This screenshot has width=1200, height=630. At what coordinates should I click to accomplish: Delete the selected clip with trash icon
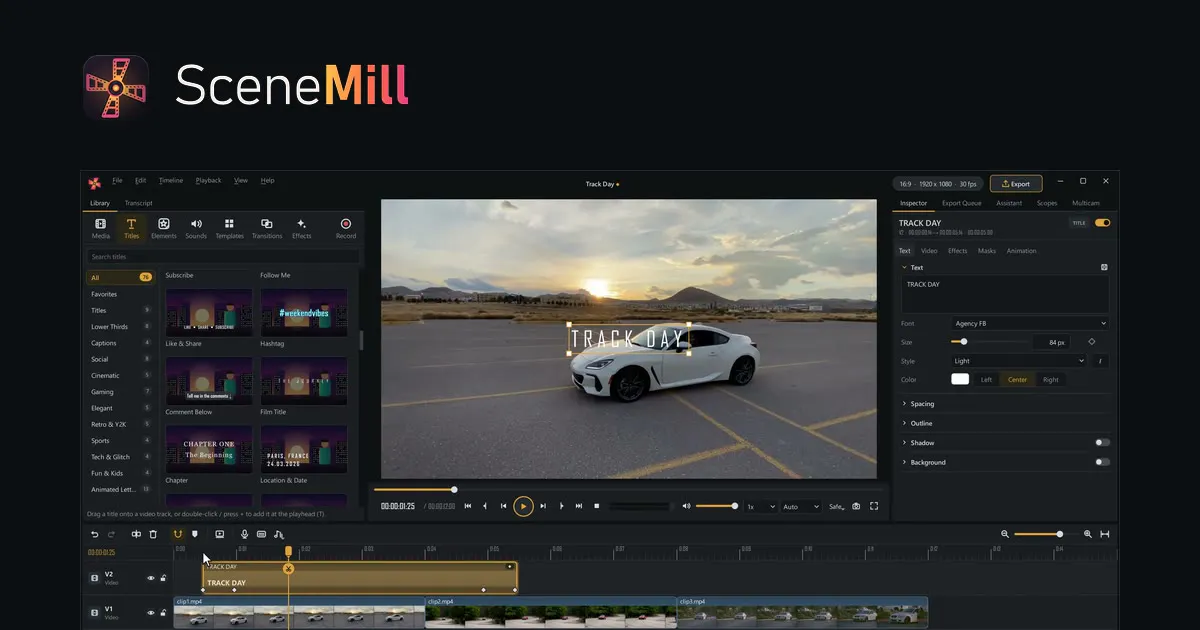[153, 534]
